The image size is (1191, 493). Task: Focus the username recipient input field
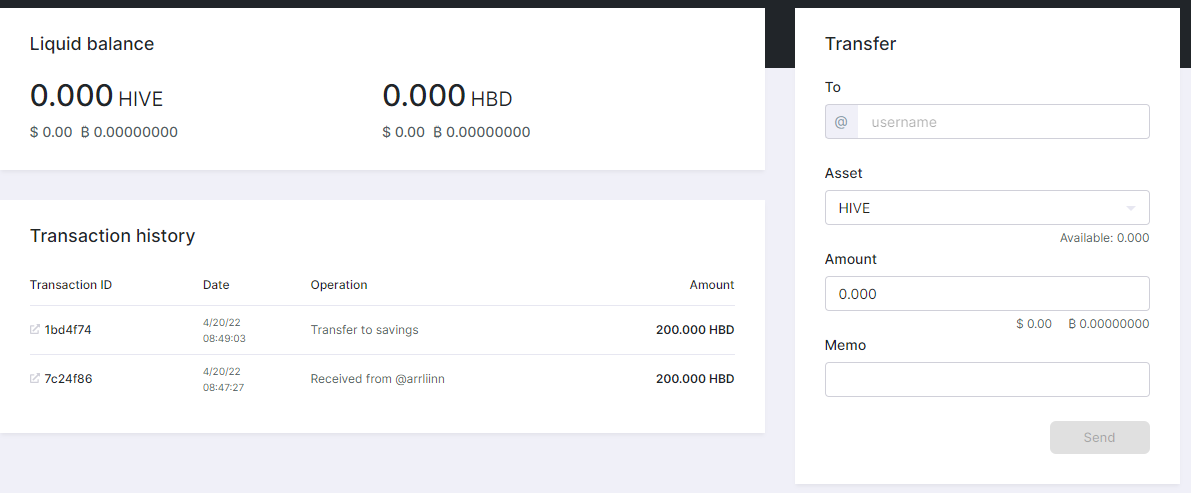[1003, 122]
